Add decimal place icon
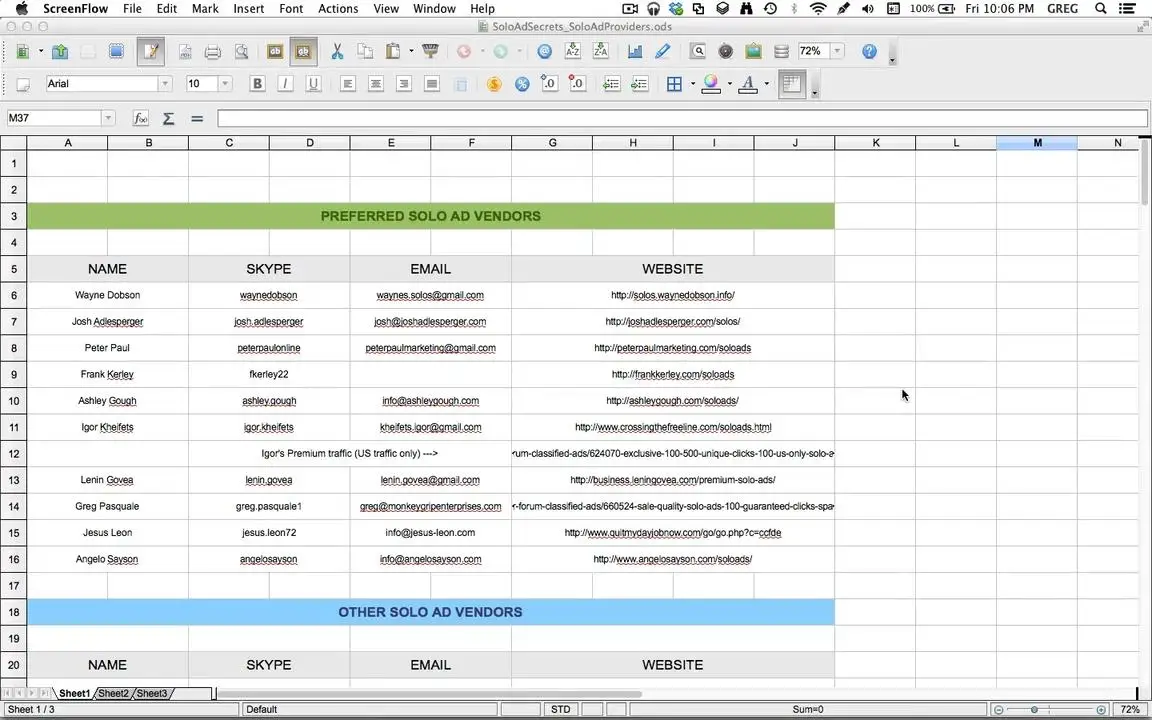The width and height of the screenshot is (1152, 720). point(549,84)
